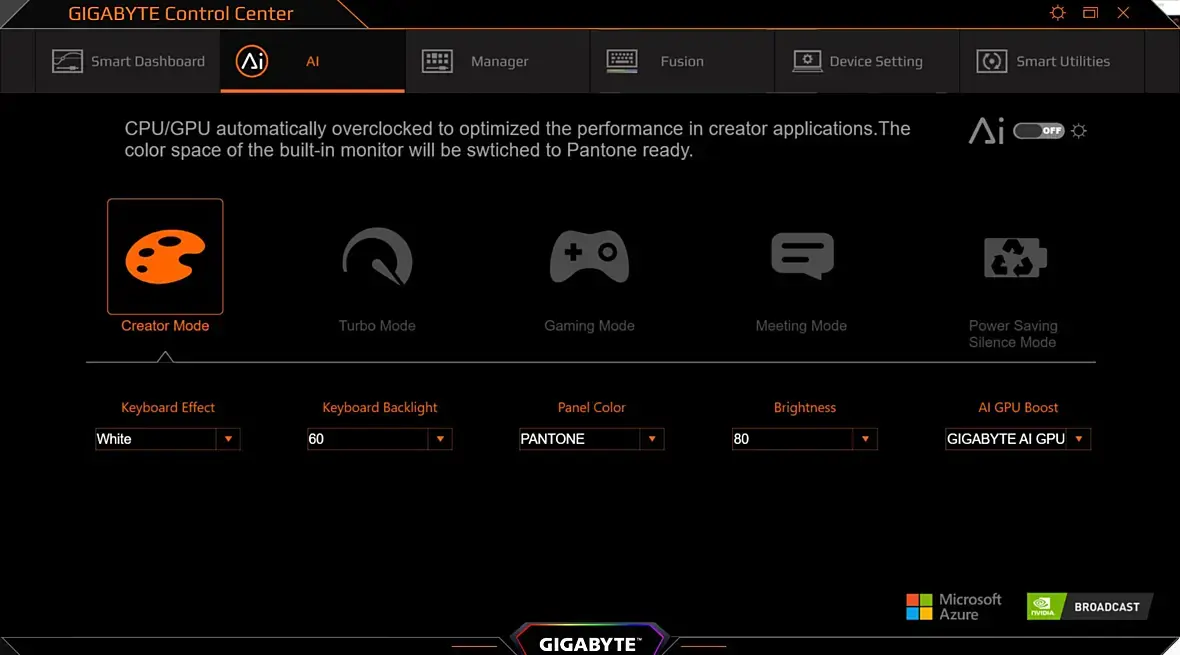Switch to the Smart Dashboard tab

tap(128, 62)
